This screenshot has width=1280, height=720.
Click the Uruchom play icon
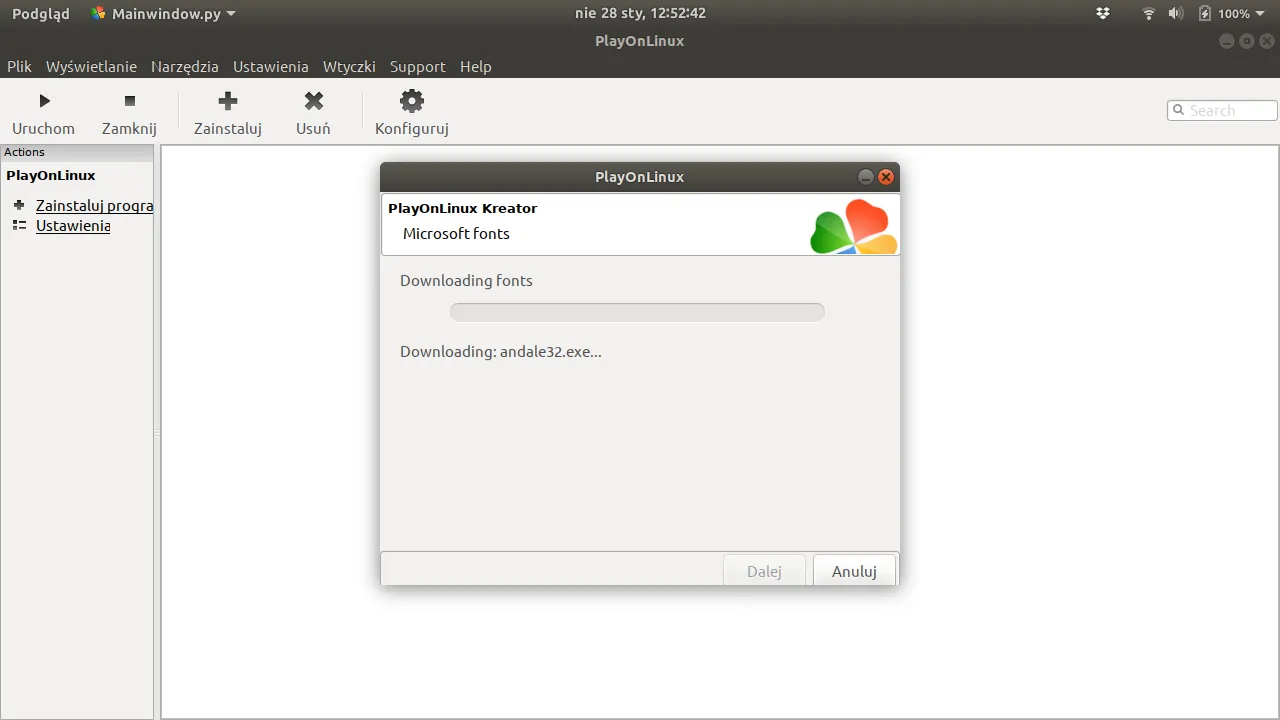pyautogui.click(x=44, y=101)
